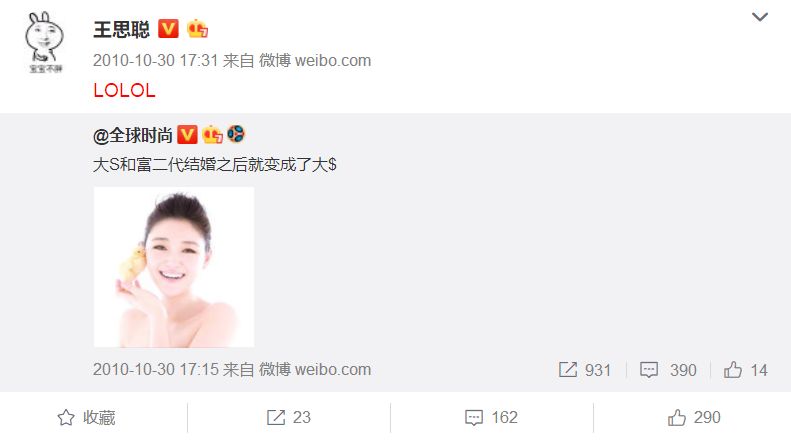Click the original post 2010-10-30 17:15 timestamp
Image resolution: width=791 pixels, height=443 pixels.
point(155,369)
